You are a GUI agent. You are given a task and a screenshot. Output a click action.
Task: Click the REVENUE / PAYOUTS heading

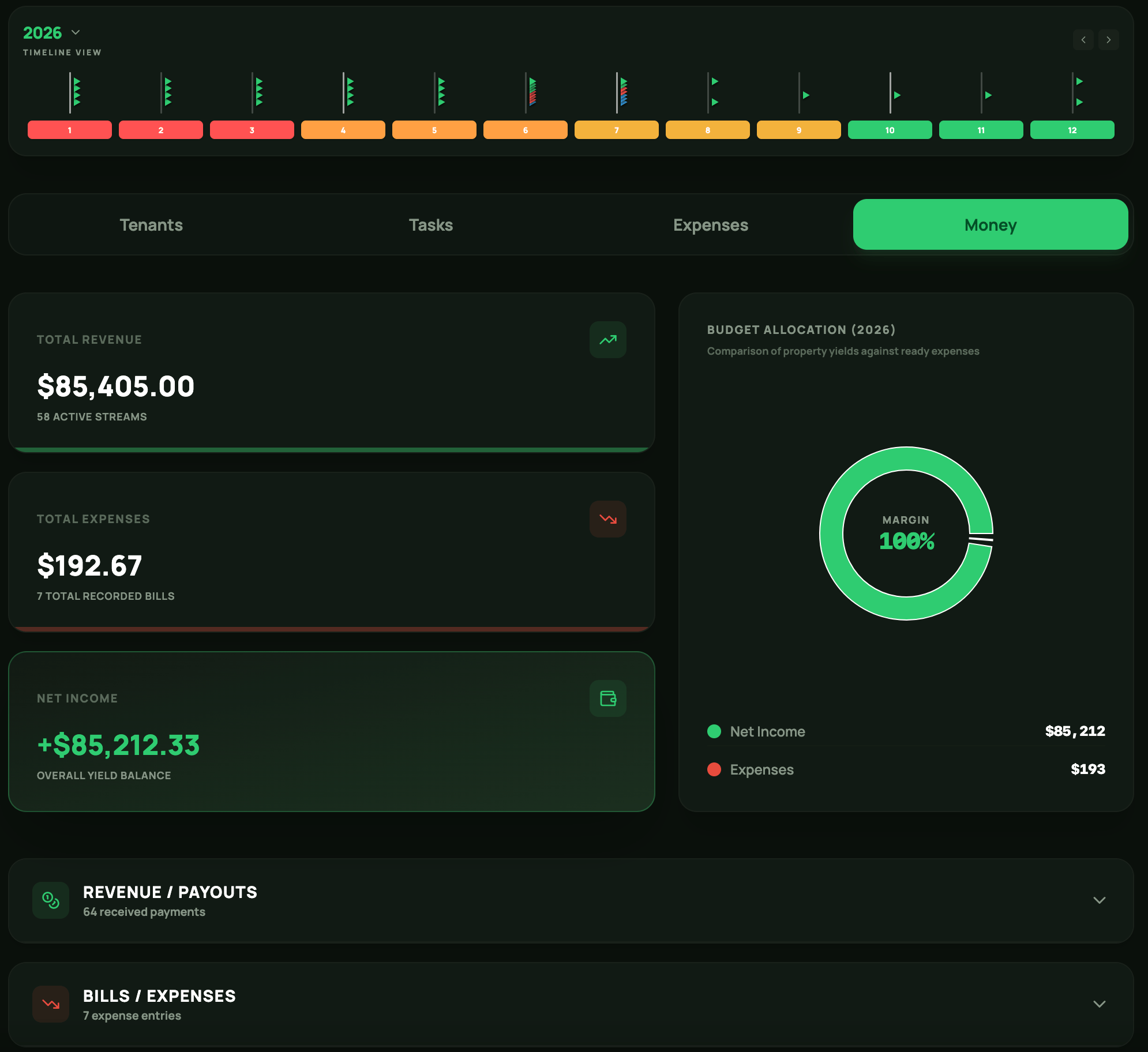tap(170, 892)
